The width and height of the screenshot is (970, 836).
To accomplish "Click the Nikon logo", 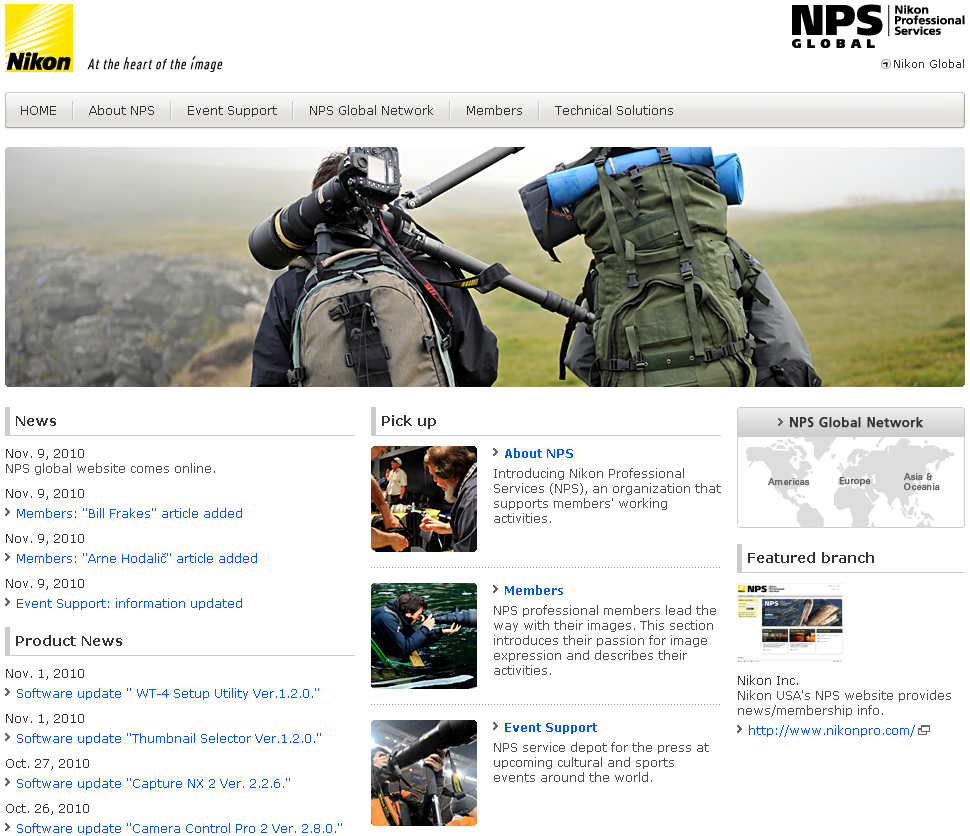I will pos(39,37).
